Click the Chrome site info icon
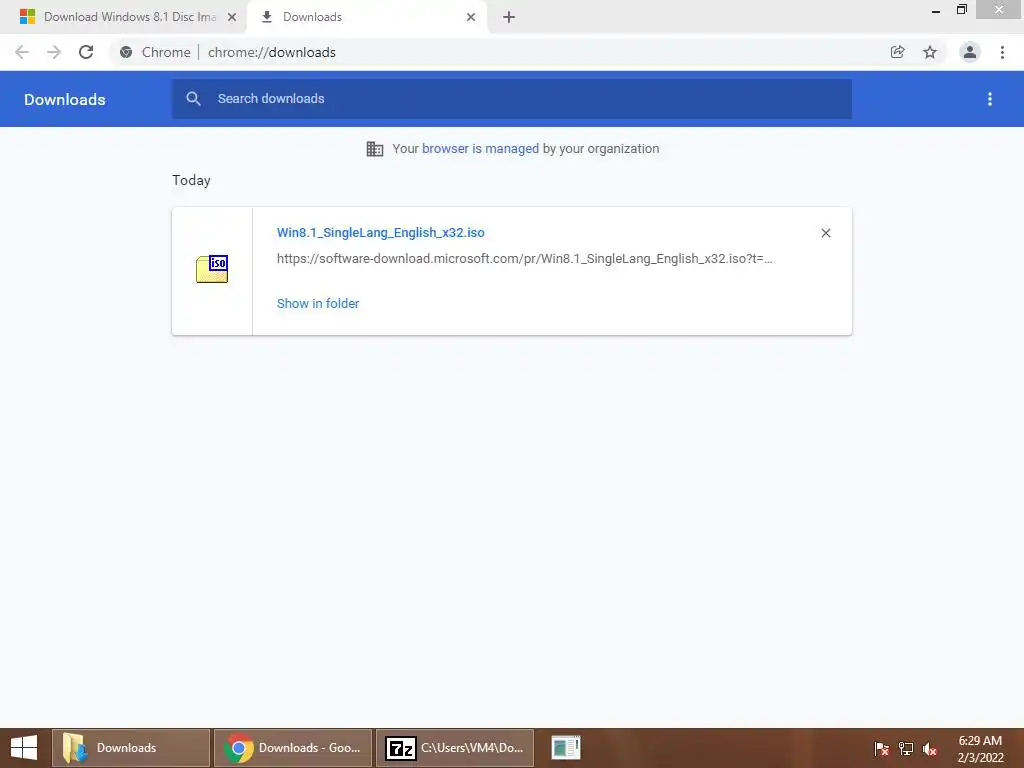This screenshot has width=1024, height=768. point(126,52)
